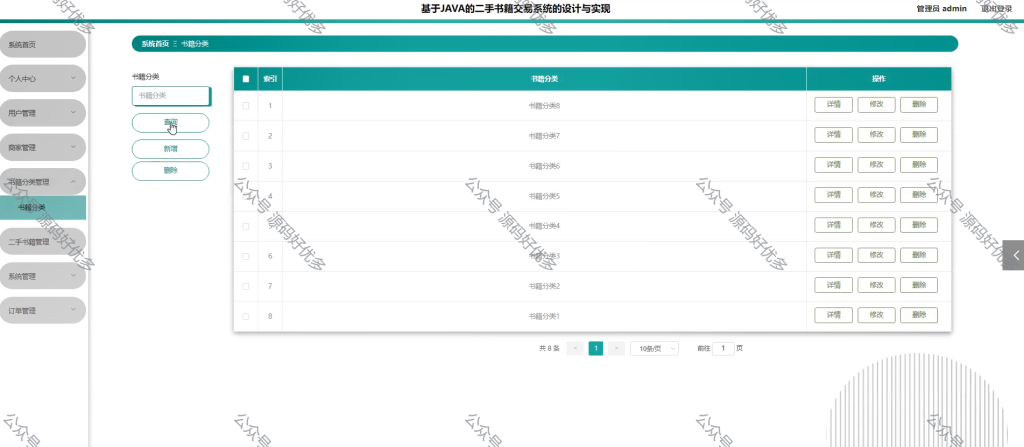The height and width of the screenshot is (447, 1024).
Task: Focus the 书籍分类 search input field
Action: point(171,96)
